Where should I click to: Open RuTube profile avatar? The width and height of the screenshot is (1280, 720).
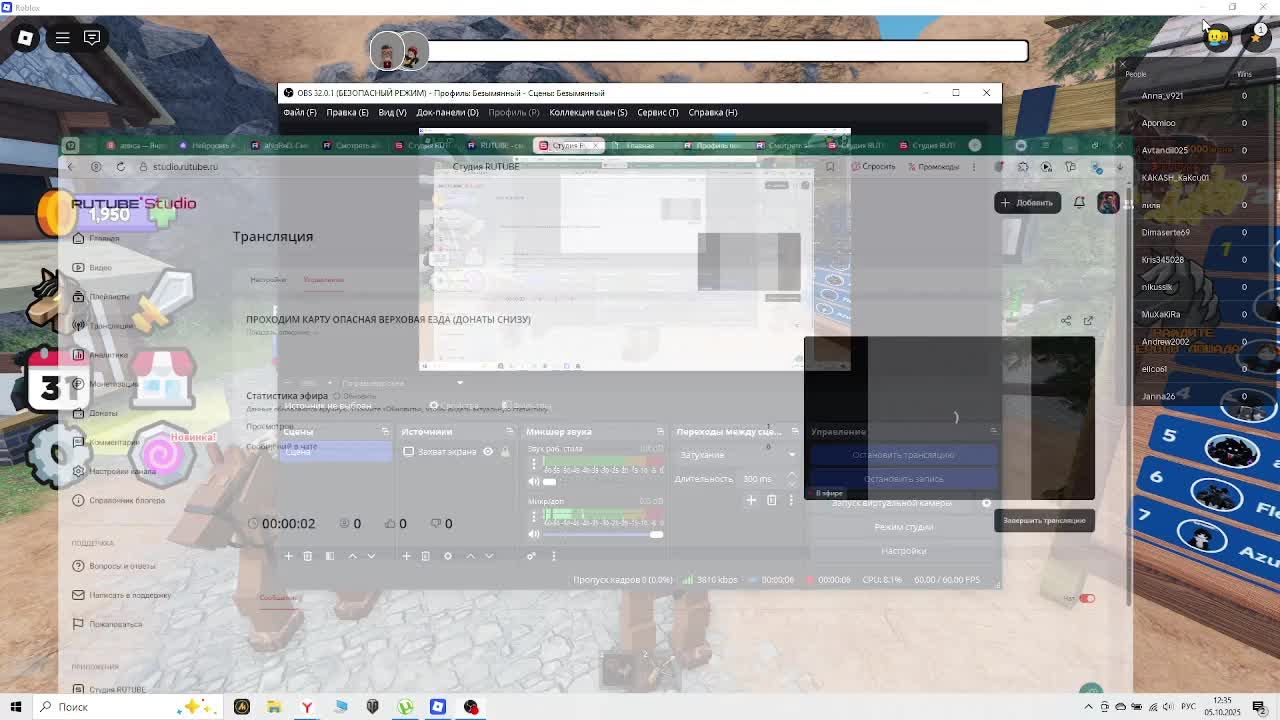pos(1108,203)
